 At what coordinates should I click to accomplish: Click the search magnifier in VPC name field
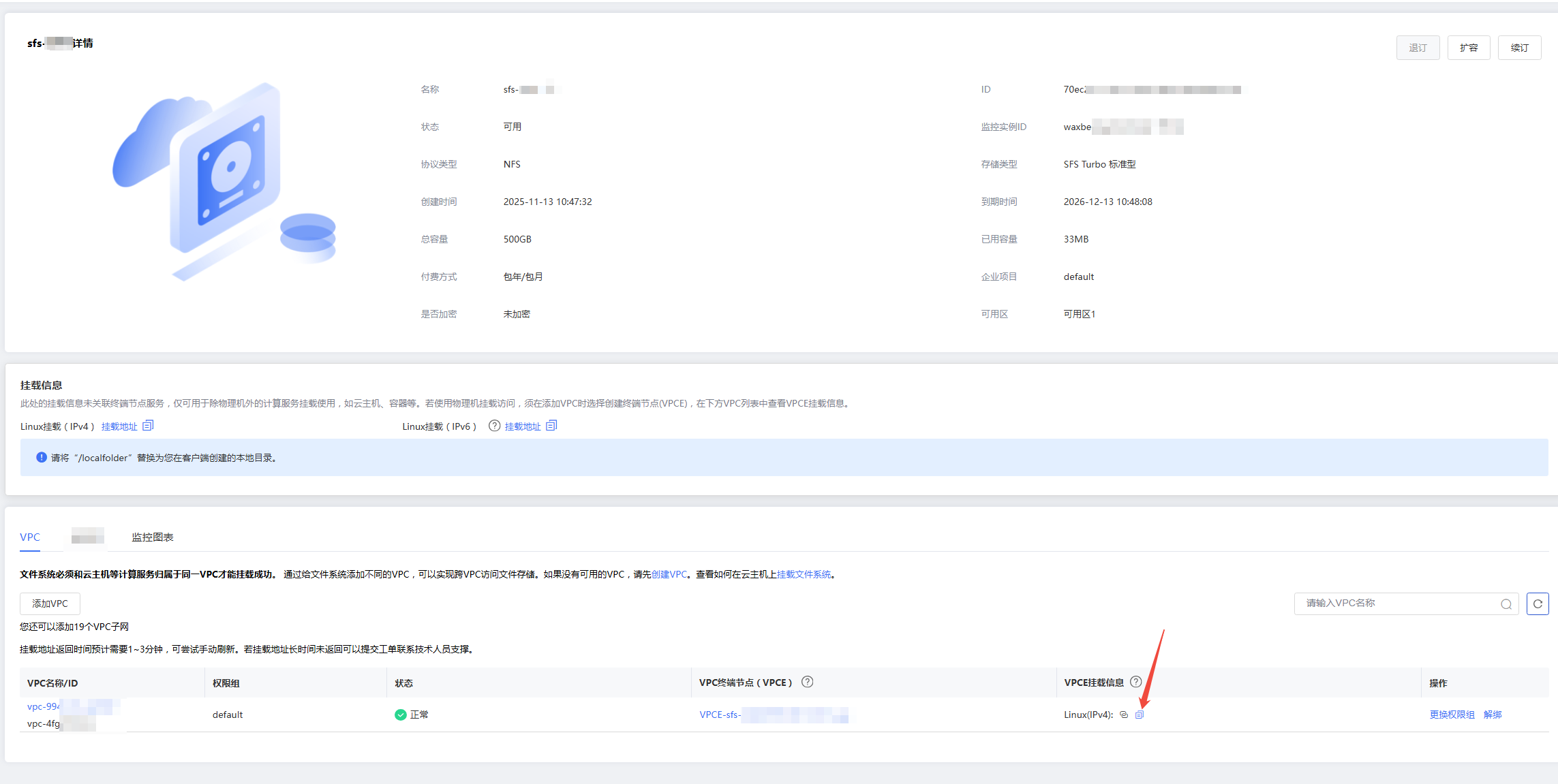(x=1506, y=604)
